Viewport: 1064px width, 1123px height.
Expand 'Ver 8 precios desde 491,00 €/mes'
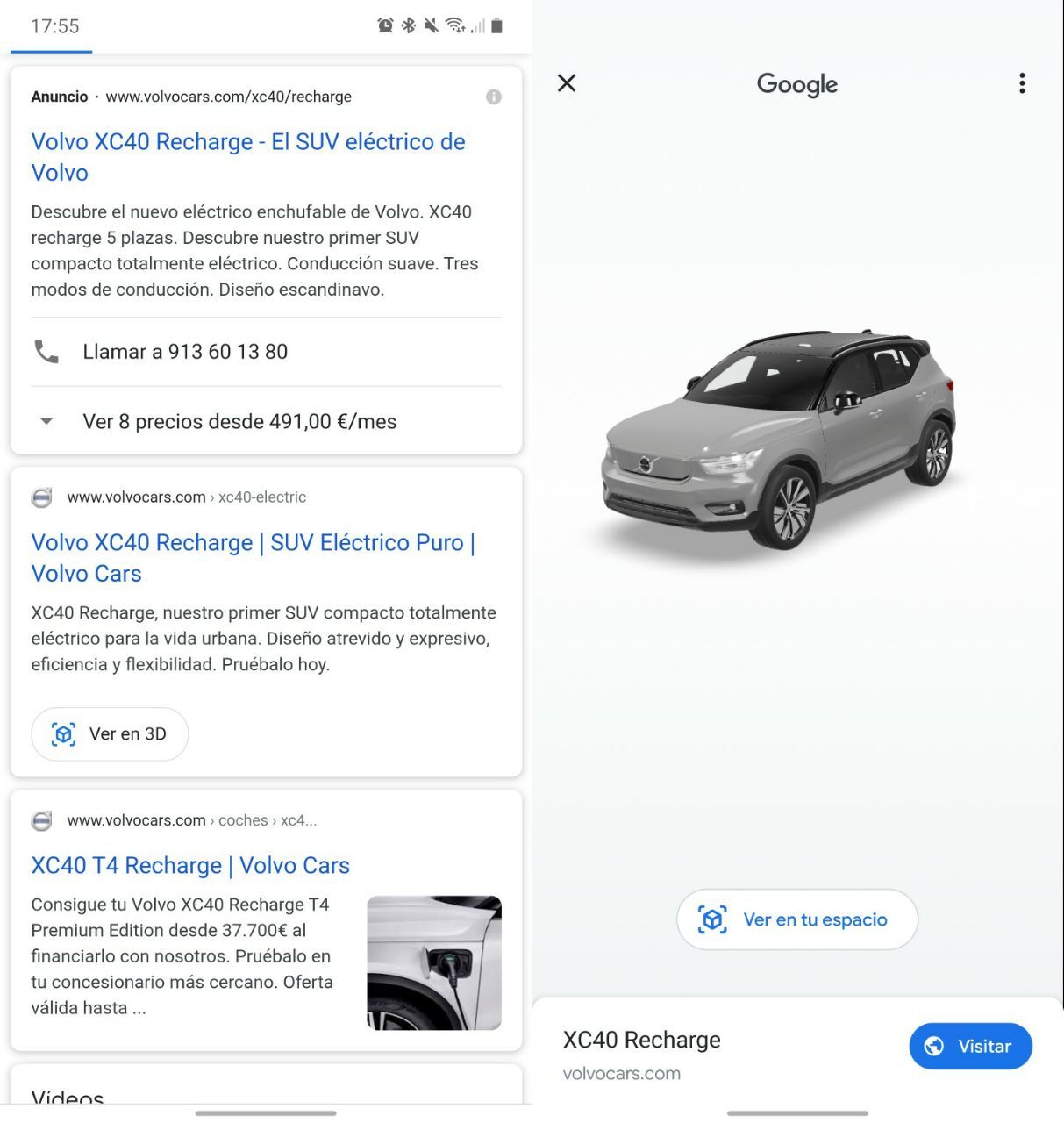(239, 422)
